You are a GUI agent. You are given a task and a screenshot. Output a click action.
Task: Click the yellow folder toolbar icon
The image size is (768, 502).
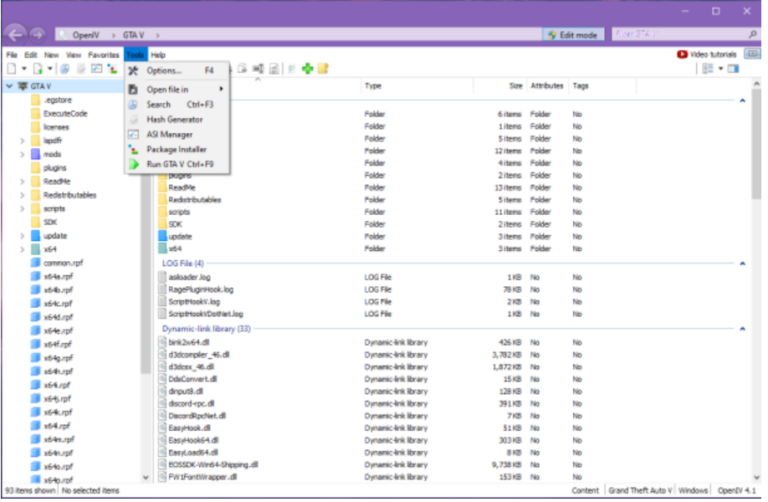(x=323, y=69)
